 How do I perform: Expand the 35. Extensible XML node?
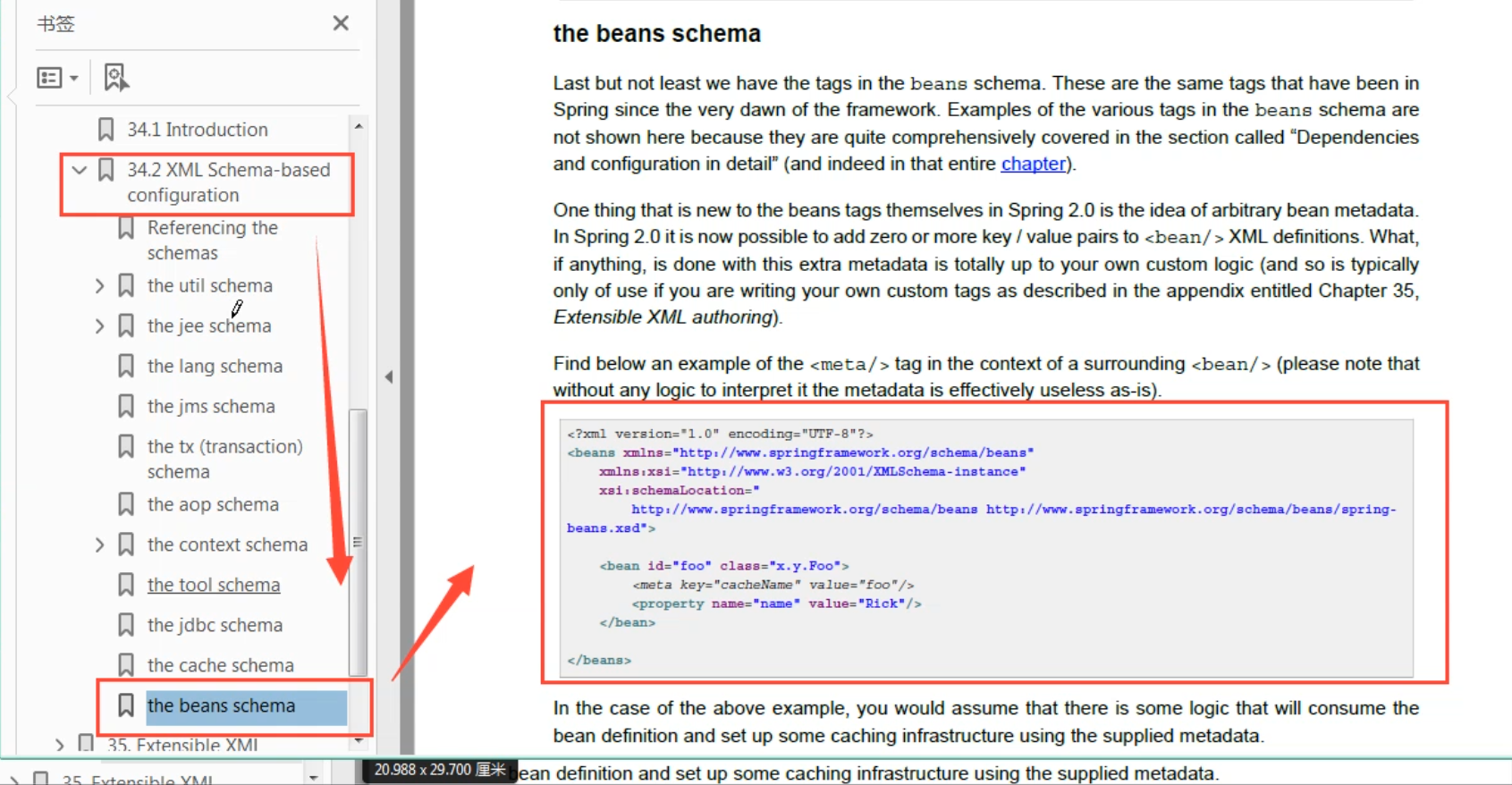point(59,745)
